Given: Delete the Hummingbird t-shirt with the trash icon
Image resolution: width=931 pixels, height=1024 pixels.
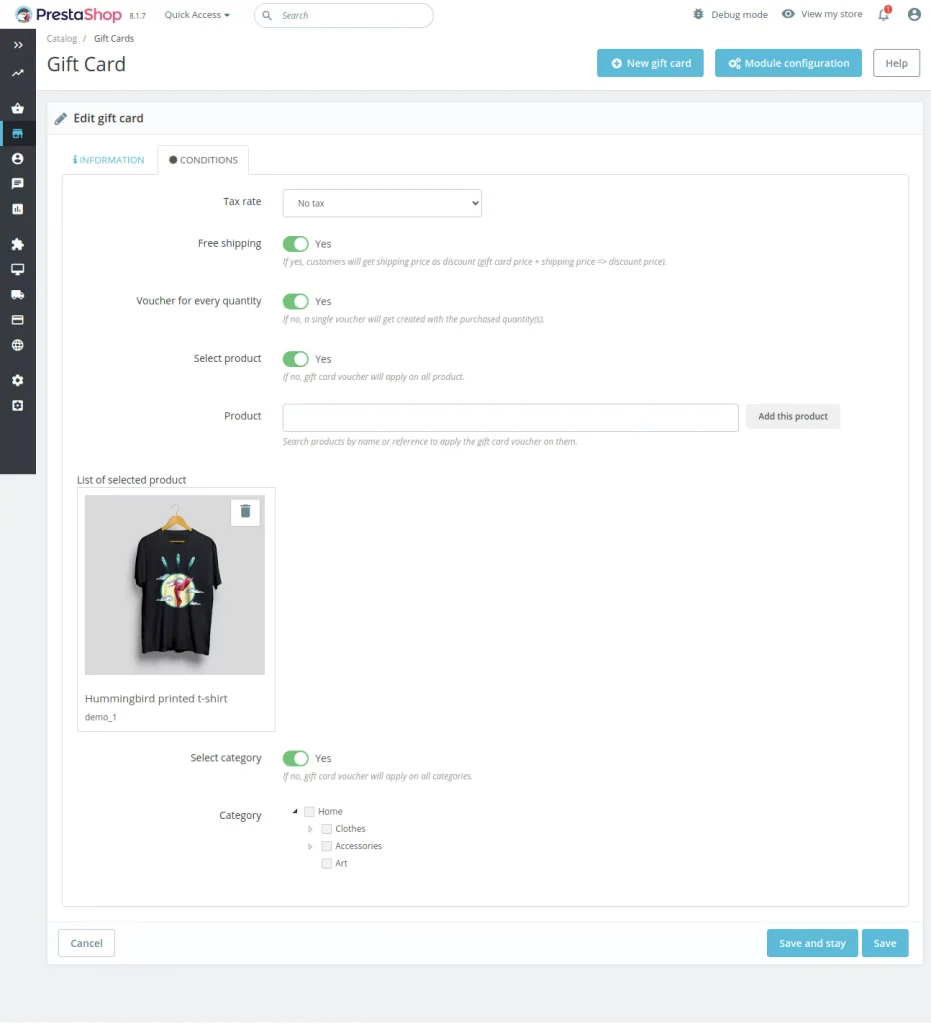Looking at the screenshot, I should click(245, 511).
